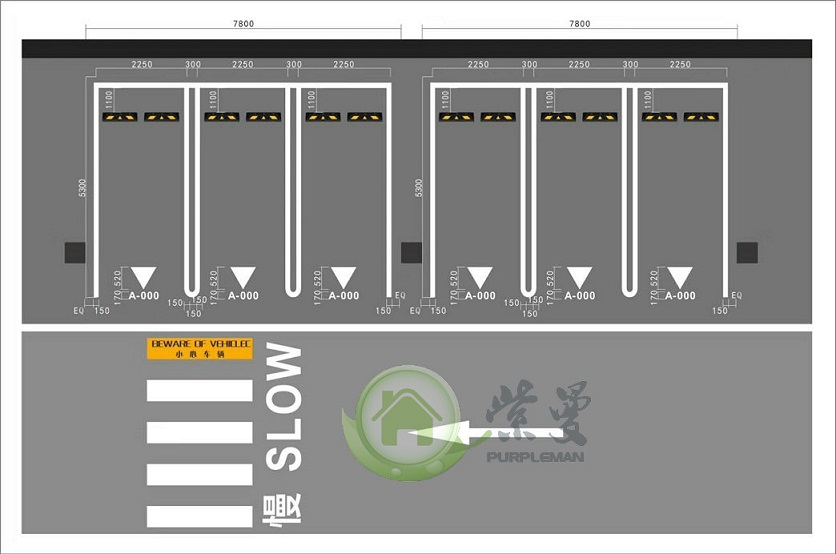The height and width of the screenshot is (554, 836).
Task: Click the A-000 label in the leftmost bay
Action: point(142,296)
